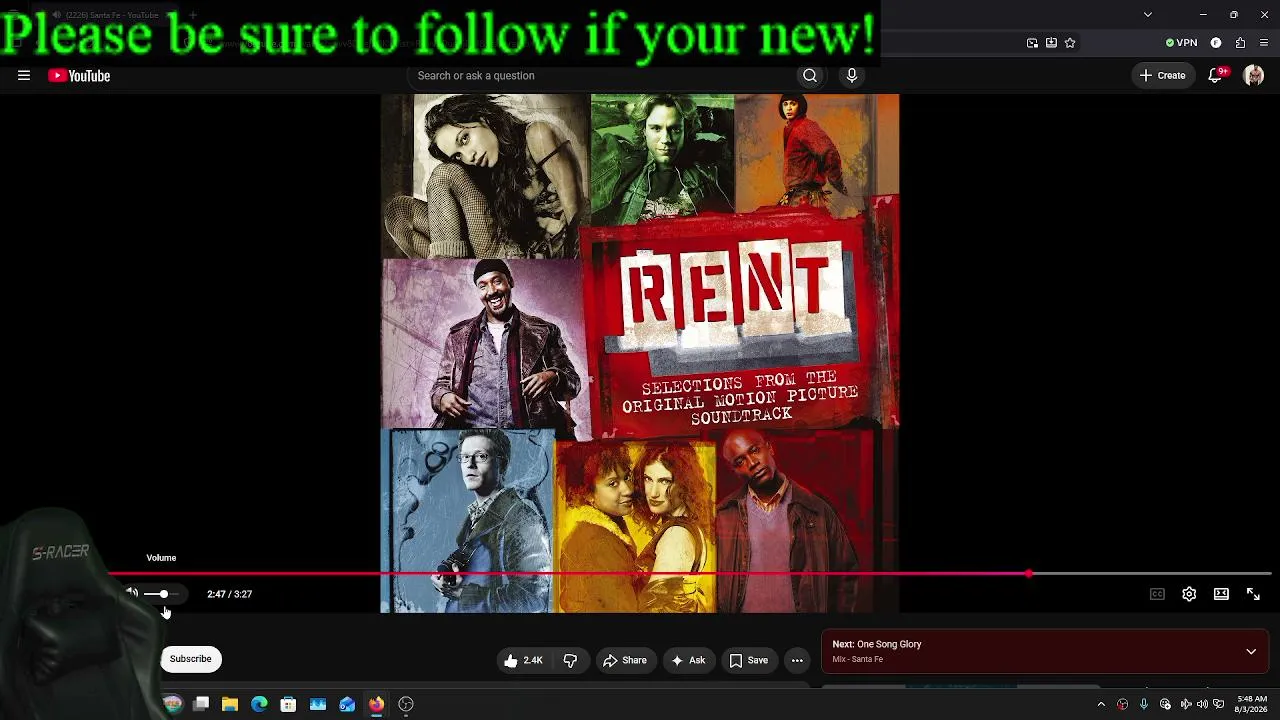Screen dimensions: 1280x720
Task: Open File Explorer from the taskbar
Action: point(230,704)
